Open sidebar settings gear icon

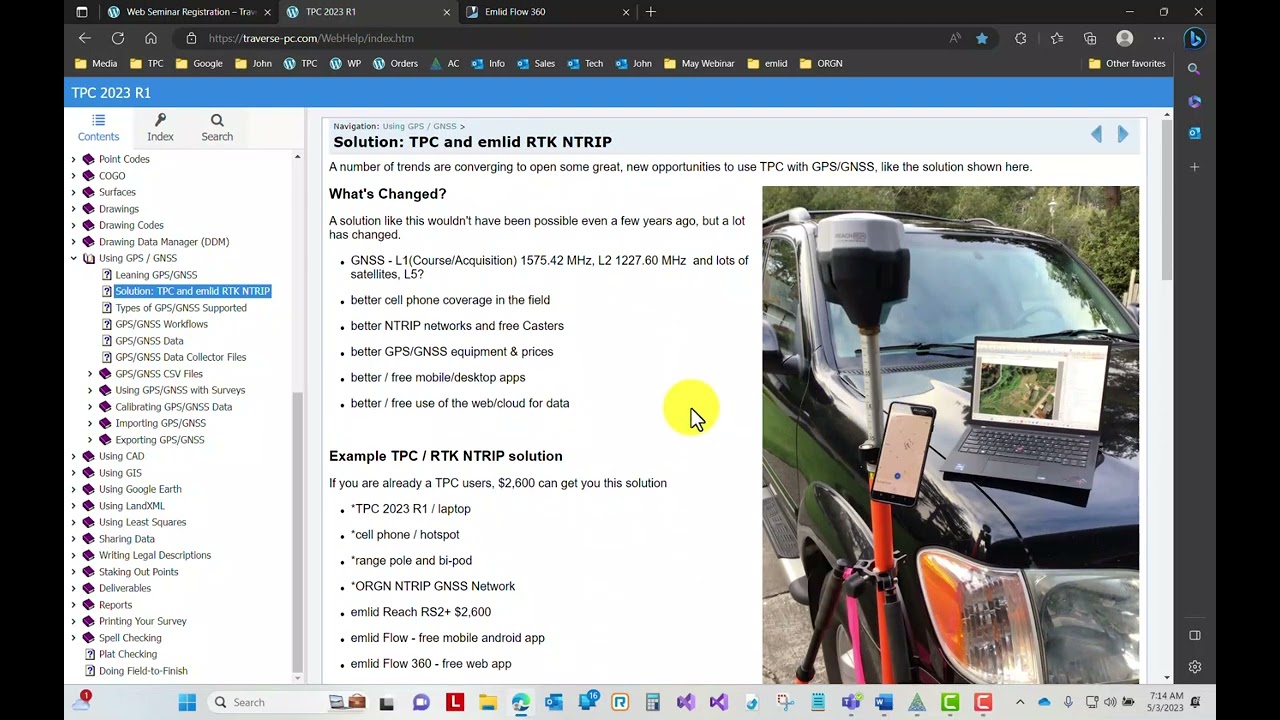[x=1195, y=667]
